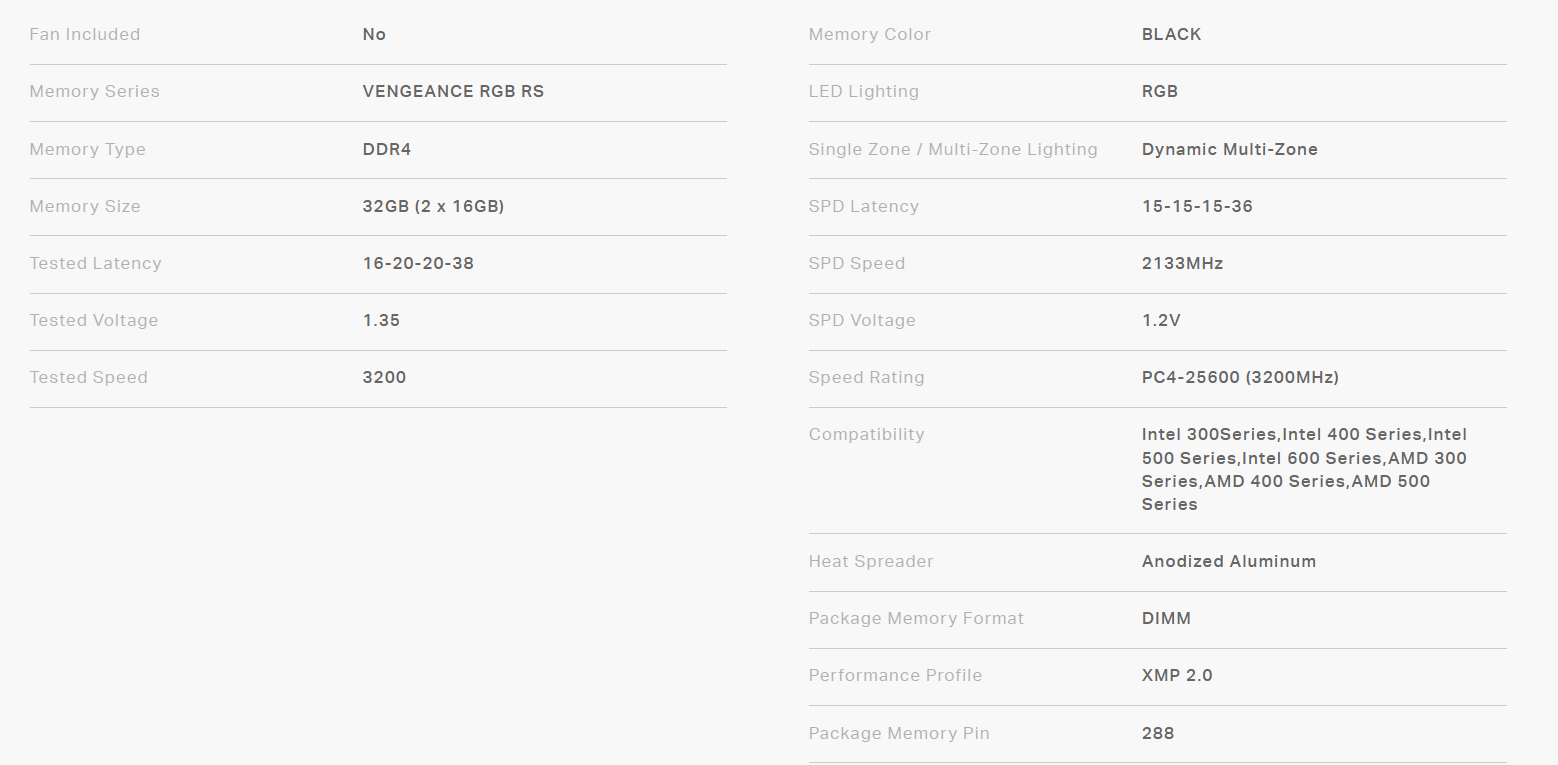Screen dimensions: 1558x765
Task: Click the Tested Voltage 1.35 value
Action: point(381,320)
